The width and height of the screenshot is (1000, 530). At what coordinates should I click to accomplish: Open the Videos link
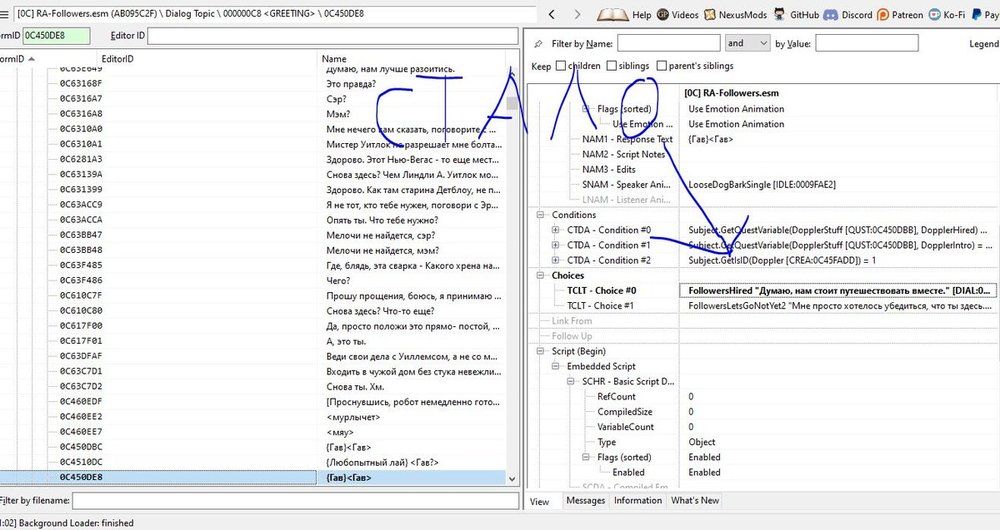(x=677, y=15)
